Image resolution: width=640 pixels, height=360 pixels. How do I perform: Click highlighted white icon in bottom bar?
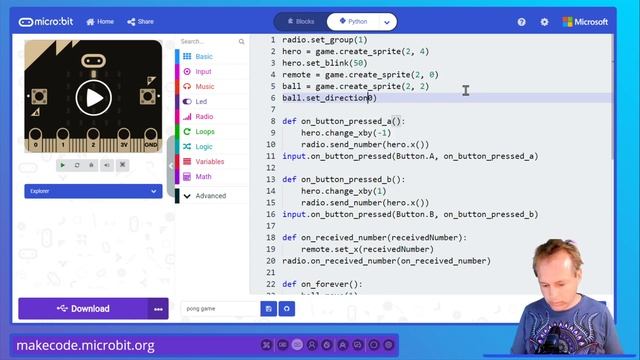[x=297, y=345]
